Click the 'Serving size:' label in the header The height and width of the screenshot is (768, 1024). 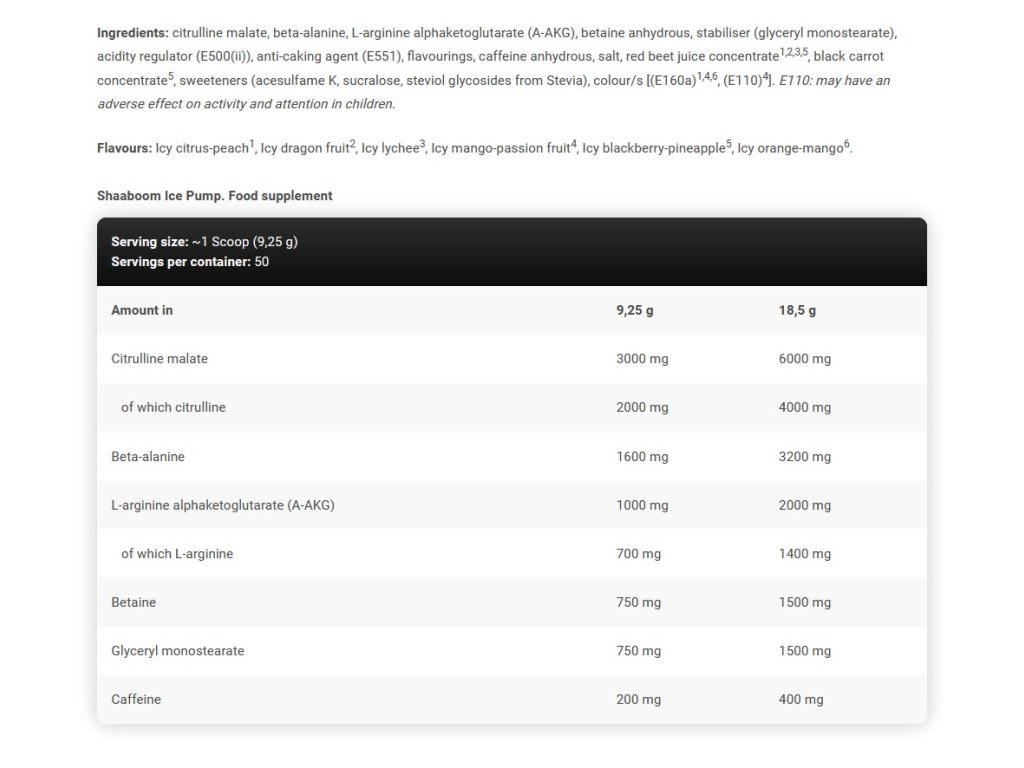click(149, 242)
